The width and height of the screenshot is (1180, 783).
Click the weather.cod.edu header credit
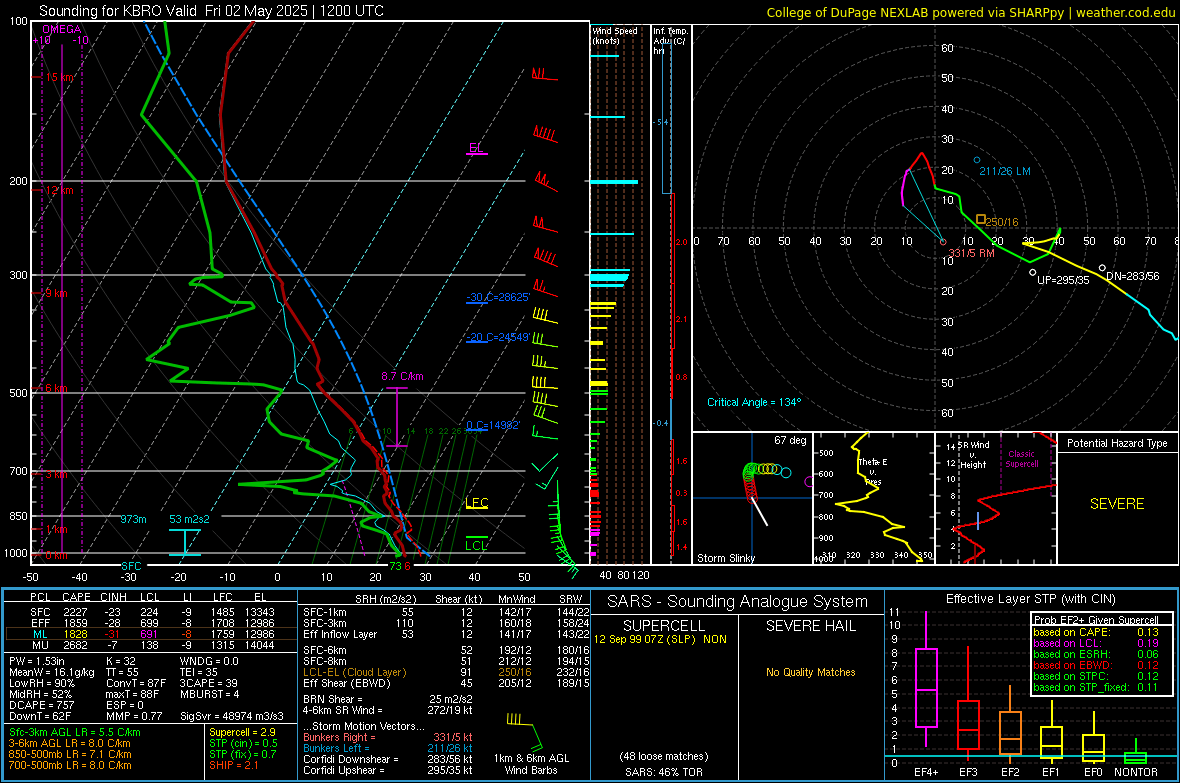tap(1125, 13)
